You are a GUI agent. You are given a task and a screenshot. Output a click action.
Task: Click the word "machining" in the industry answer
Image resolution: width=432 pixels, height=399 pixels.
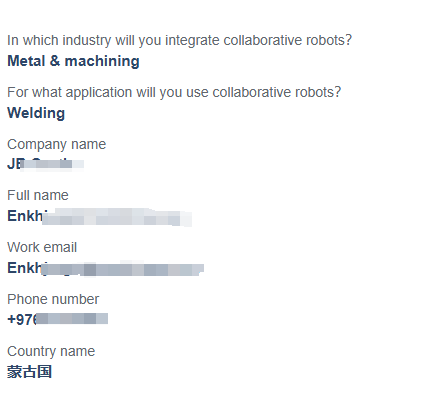click(x=102, y=61)
